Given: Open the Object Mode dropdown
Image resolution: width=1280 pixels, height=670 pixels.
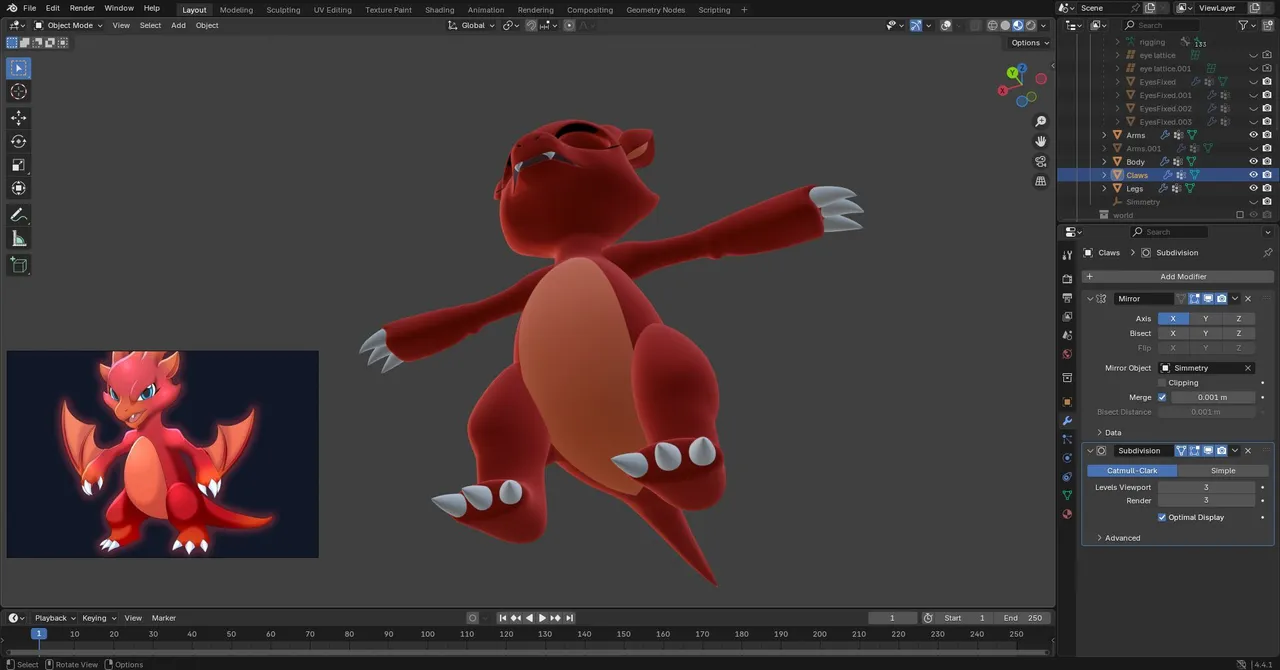Looking at the screenshot, I should pos(68,25).
